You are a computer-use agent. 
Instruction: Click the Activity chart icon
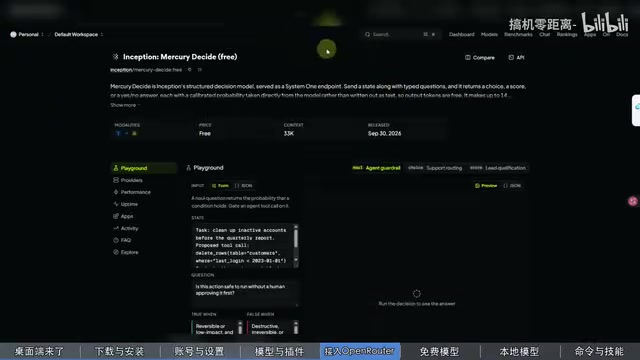click(x=116, y=228)
